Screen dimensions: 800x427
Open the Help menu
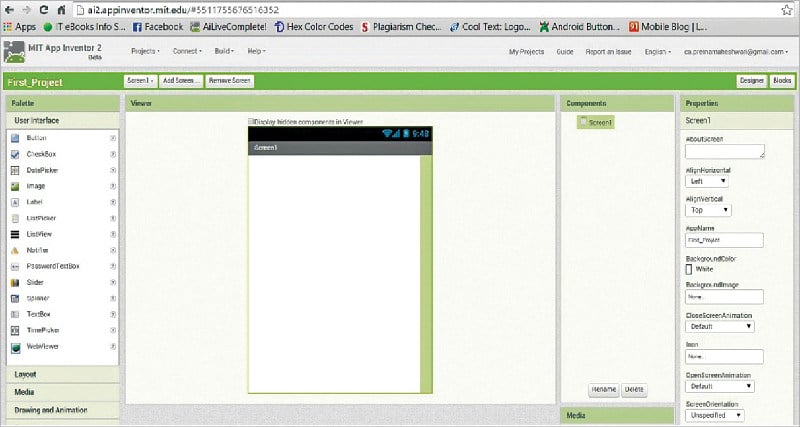pos(257,52)
